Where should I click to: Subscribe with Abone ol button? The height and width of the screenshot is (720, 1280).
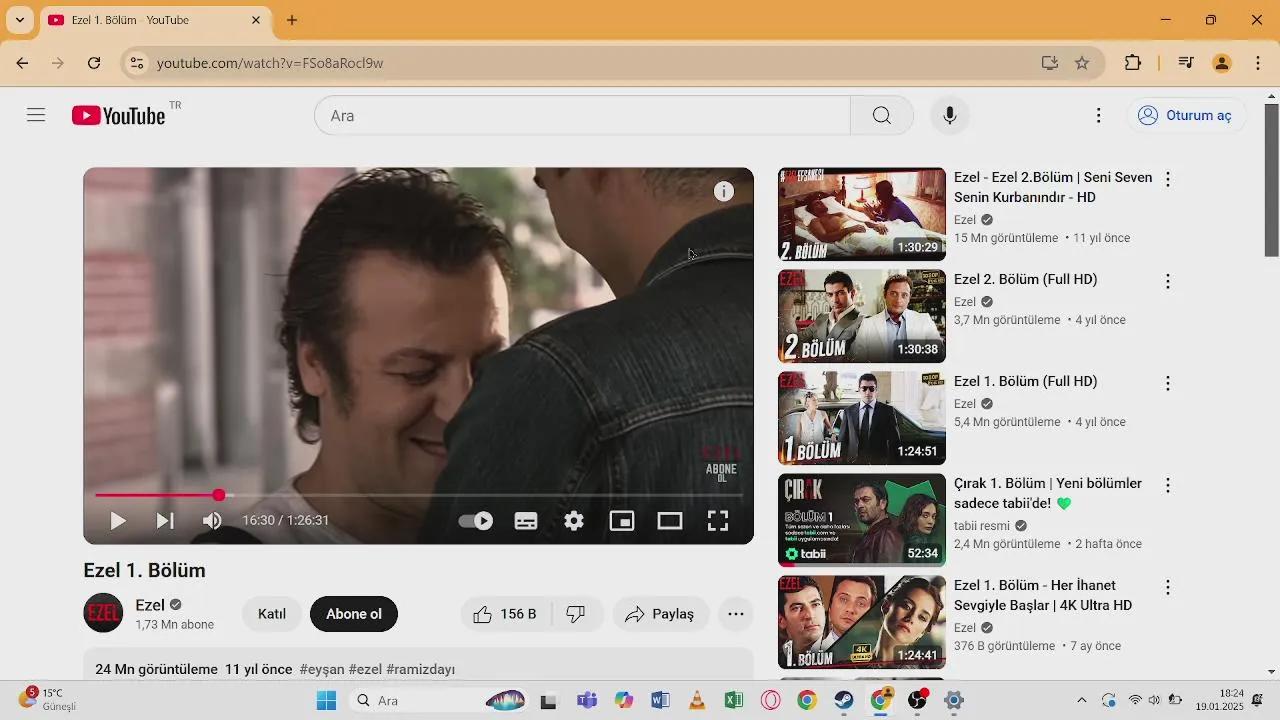point(354,614)
